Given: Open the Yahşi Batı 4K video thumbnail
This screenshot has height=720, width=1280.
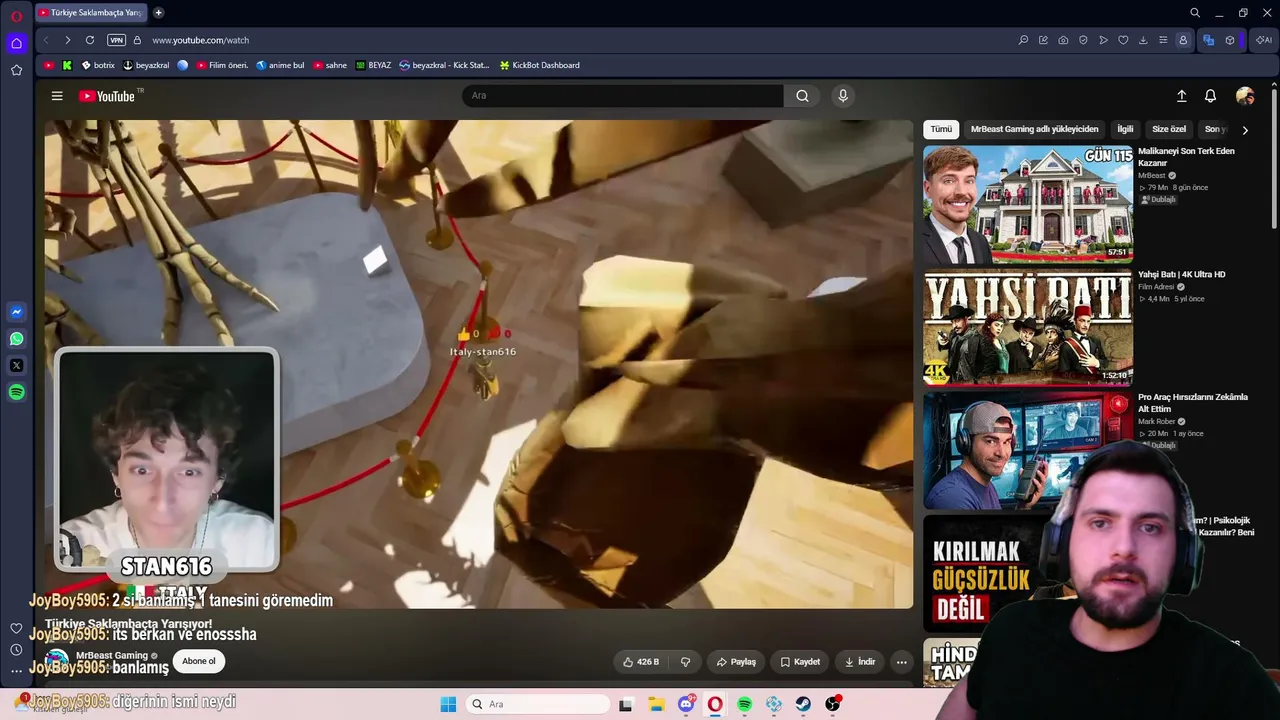Looking at the screenshot, I should coord(1028,327).
